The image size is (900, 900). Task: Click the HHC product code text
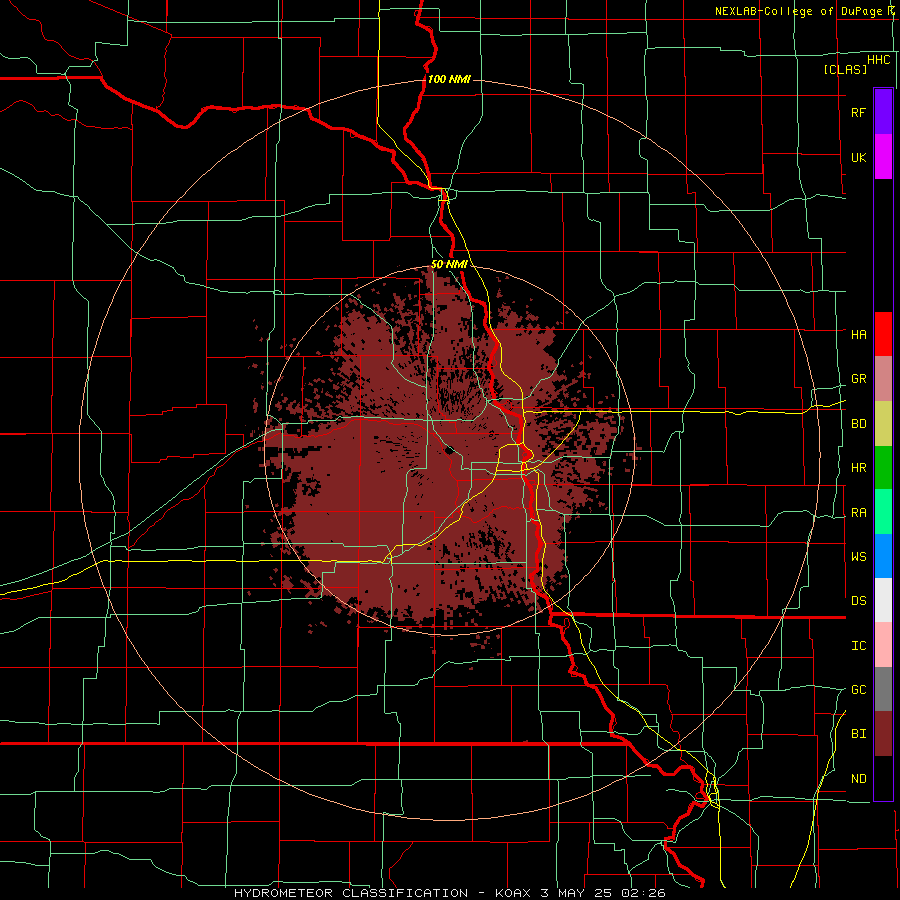[x=879, y=60]
